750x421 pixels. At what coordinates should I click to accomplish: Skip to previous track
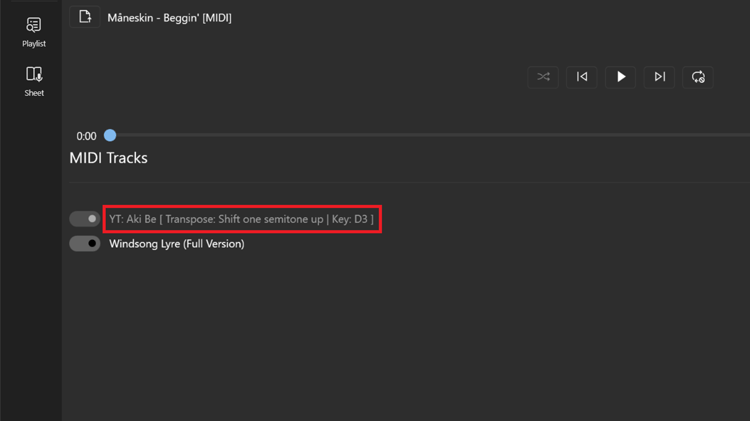pos(582,77)
